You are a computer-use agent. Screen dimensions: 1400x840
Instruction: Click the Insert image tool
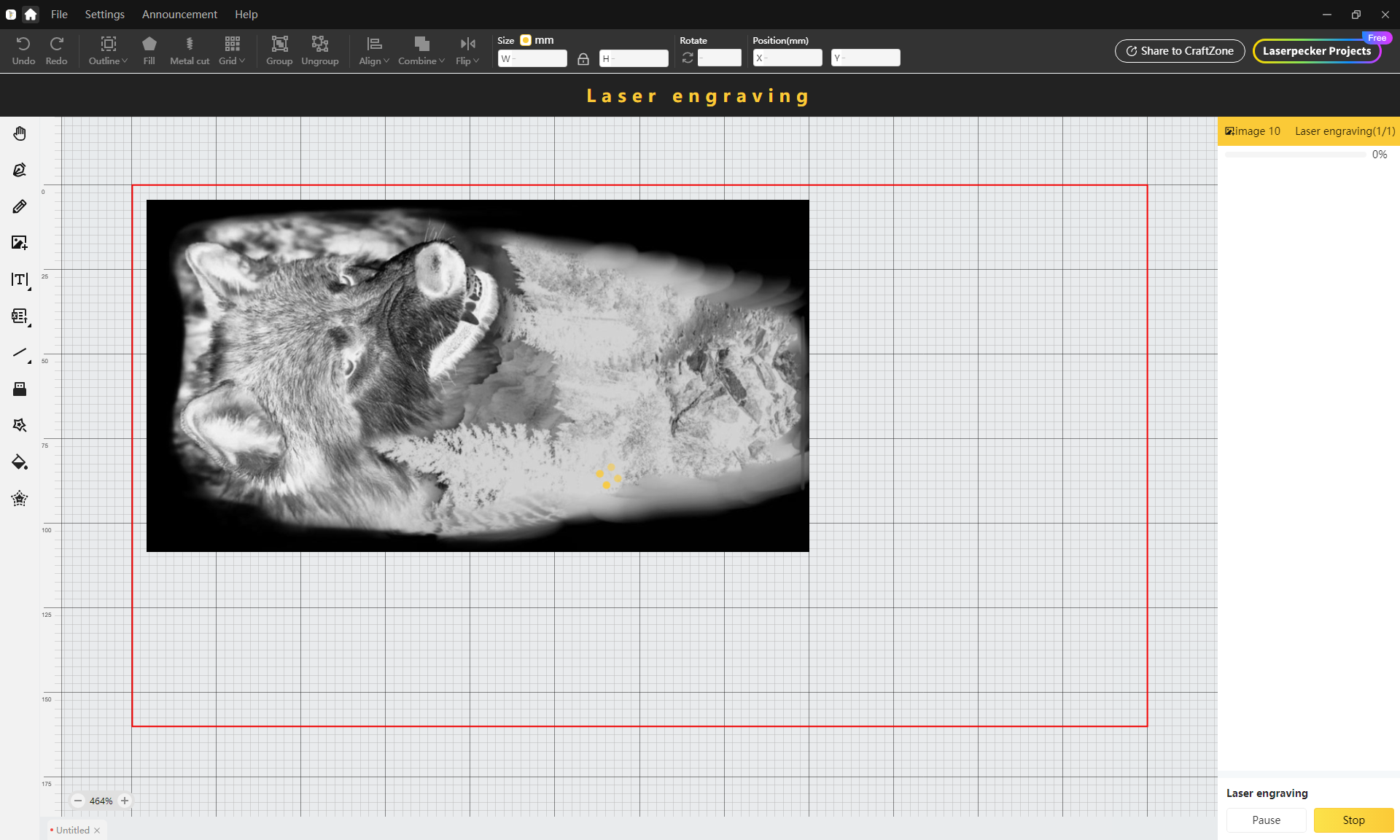(20, 243)
